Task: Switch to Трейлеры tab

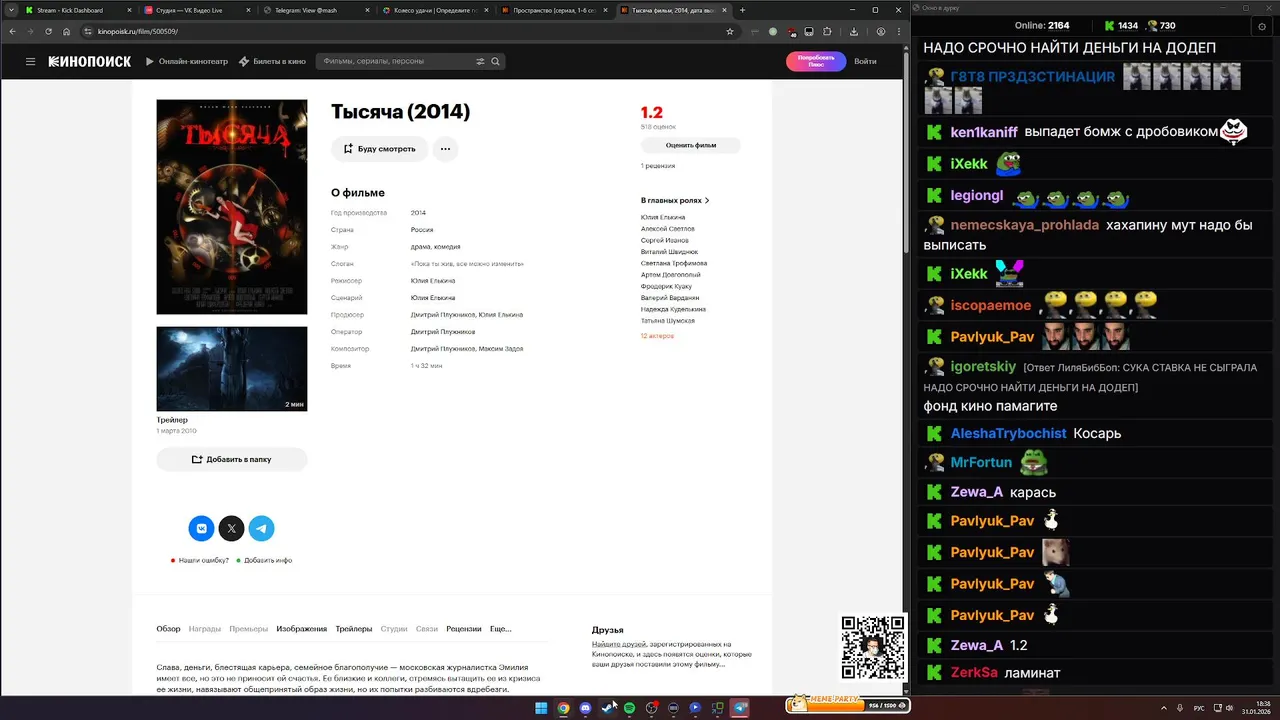Action: (354, 629)
